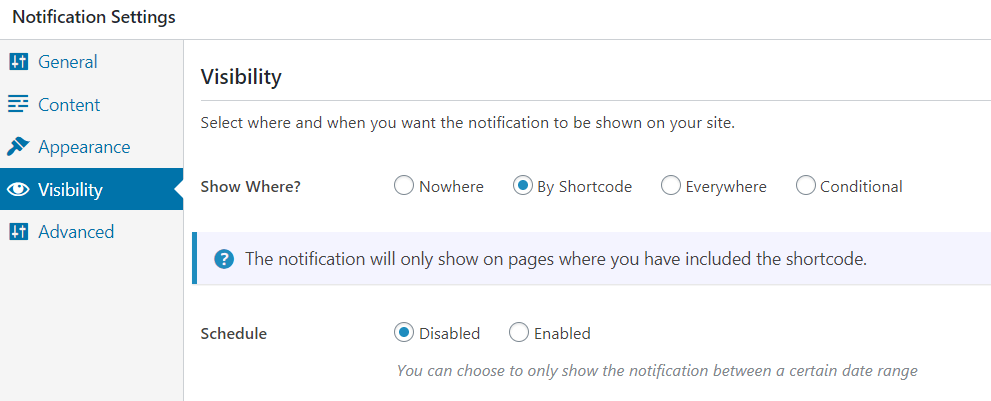
Task: Set Schedule to Disabled
Action: (403, 333)
